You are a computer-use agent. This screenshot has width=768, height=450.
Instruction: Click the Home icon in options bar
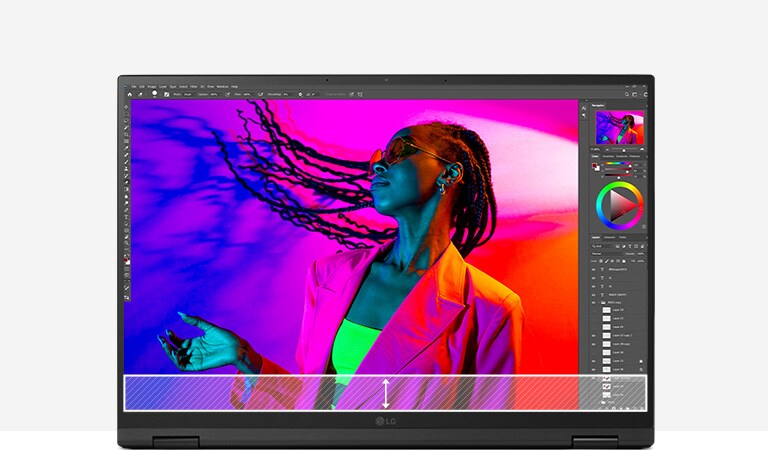click(x=128, y=94)
